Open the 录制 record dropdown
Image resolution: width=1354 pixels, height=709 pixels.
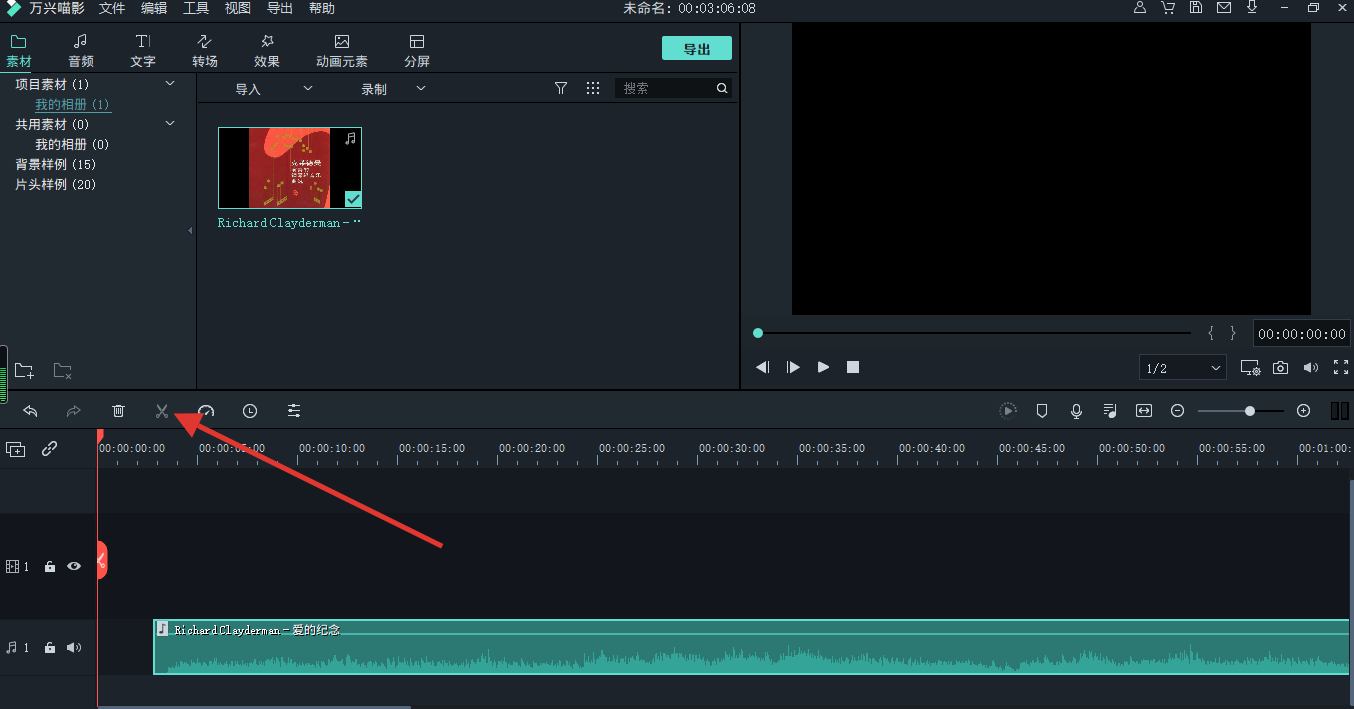coord(393,89)
